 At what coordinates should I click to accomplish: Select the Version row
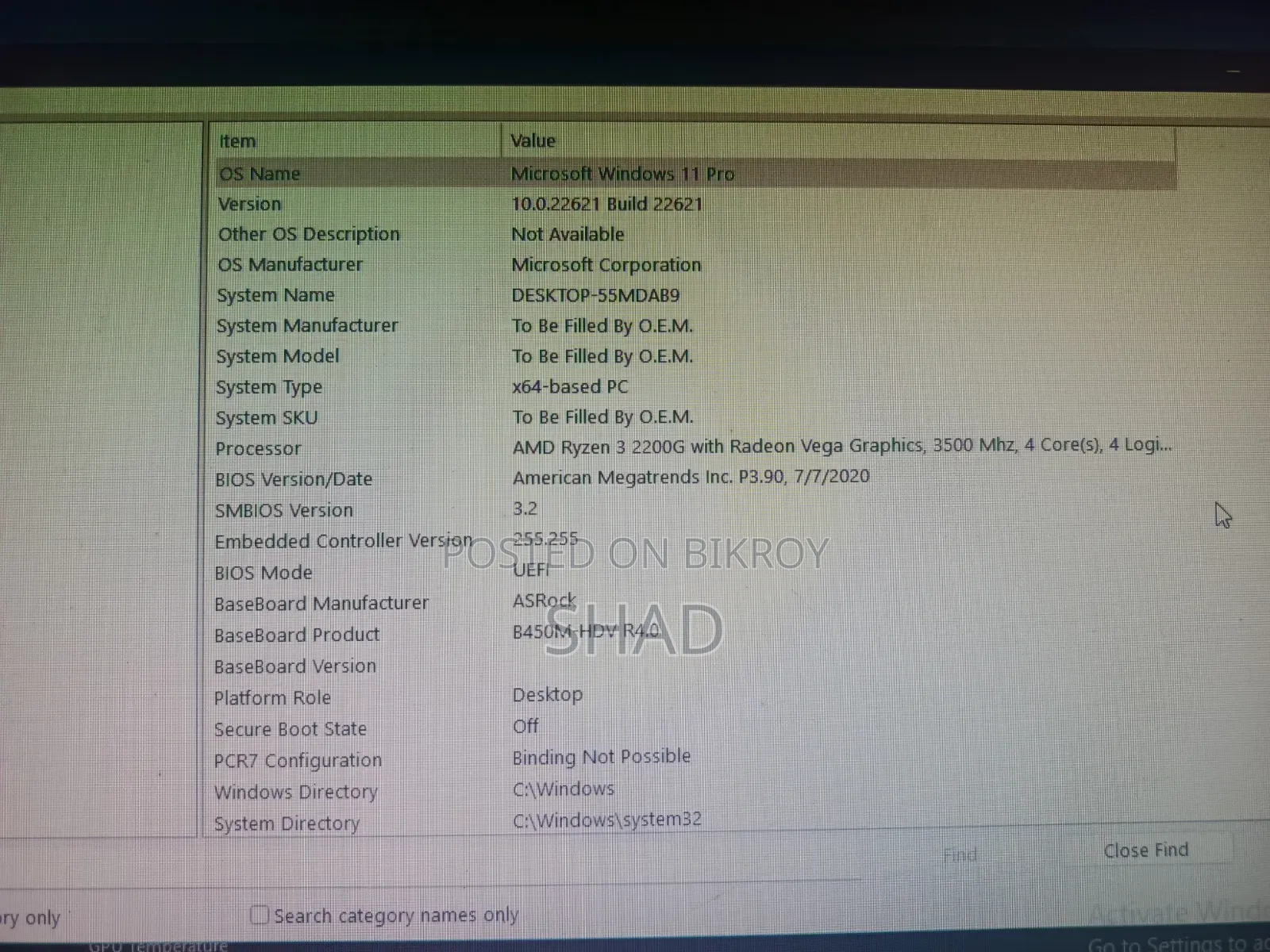(x=695, y=204)
